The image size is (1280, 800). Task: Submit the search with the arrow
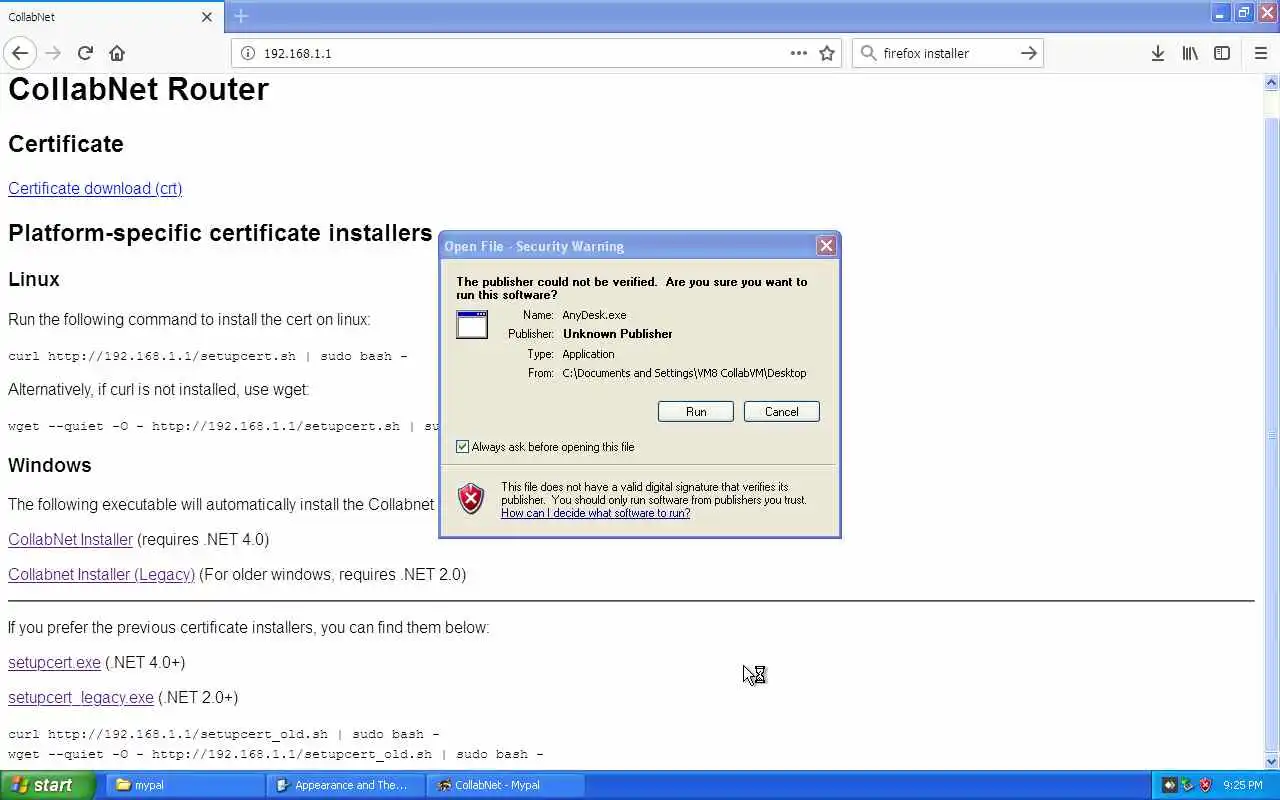[1029, 53]
